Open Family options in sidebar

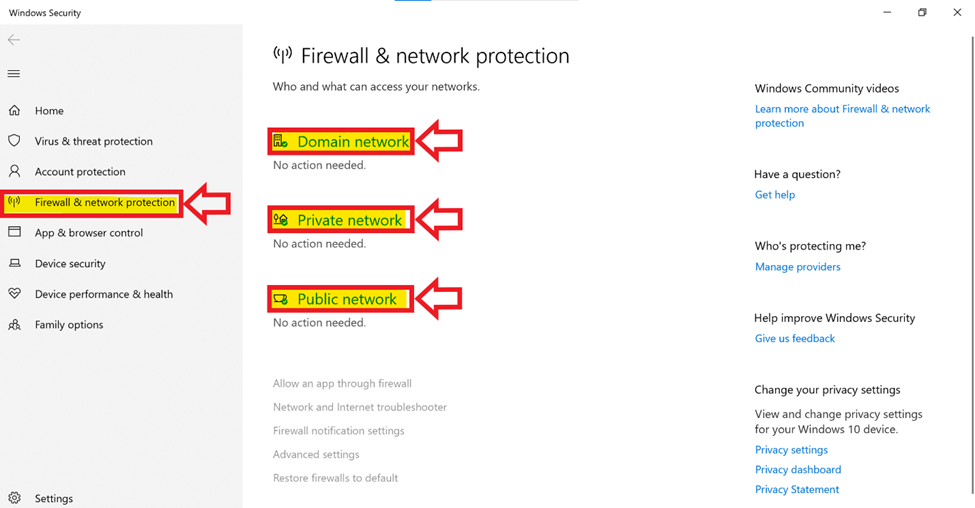tap(68, 325)
